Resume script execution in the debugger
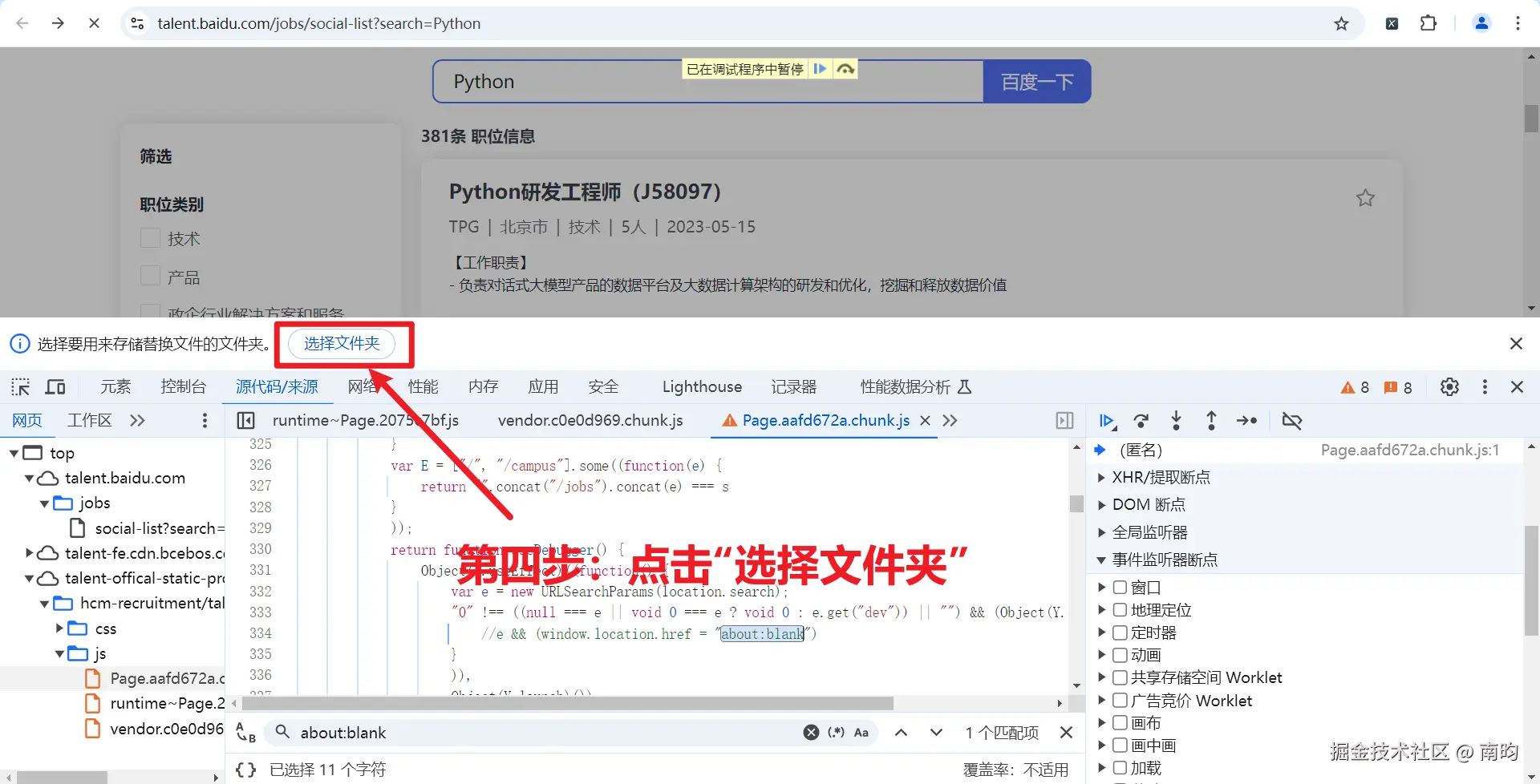The width and height of the screenshot is (1540, 784). pyautogui.click(x=1107, y=420)
